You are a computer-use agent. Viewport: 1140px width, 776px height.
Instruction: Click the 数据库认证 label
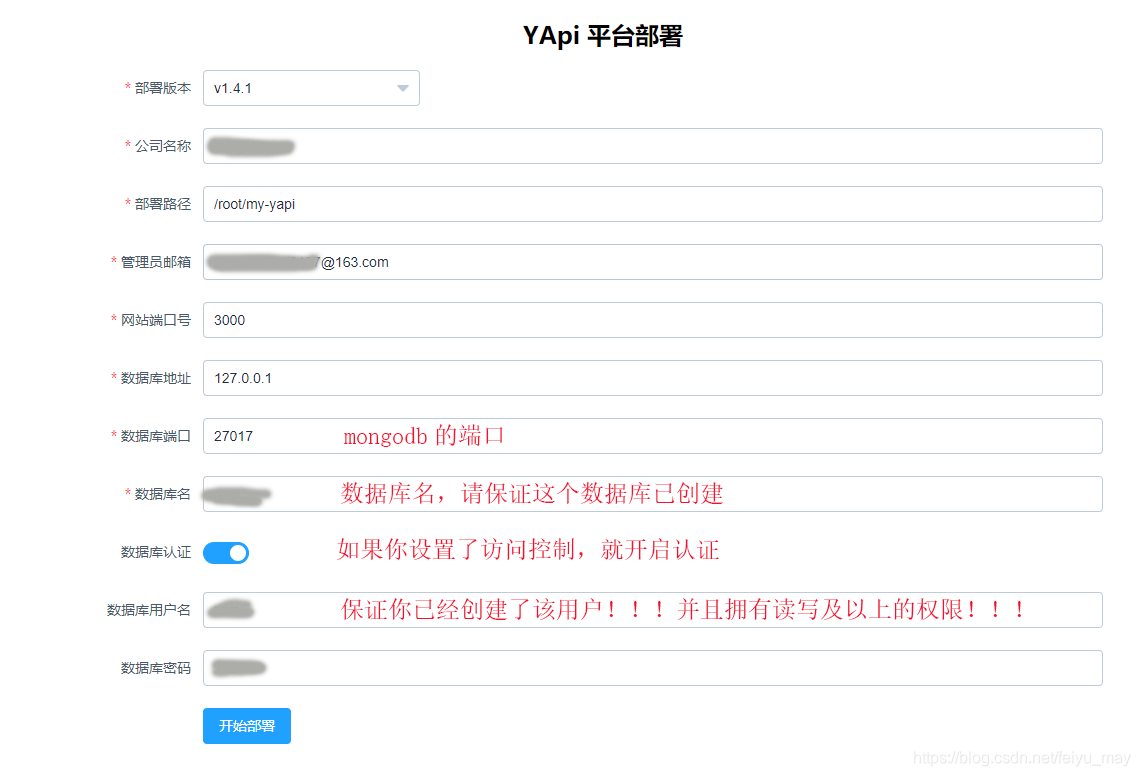[156, 553]
